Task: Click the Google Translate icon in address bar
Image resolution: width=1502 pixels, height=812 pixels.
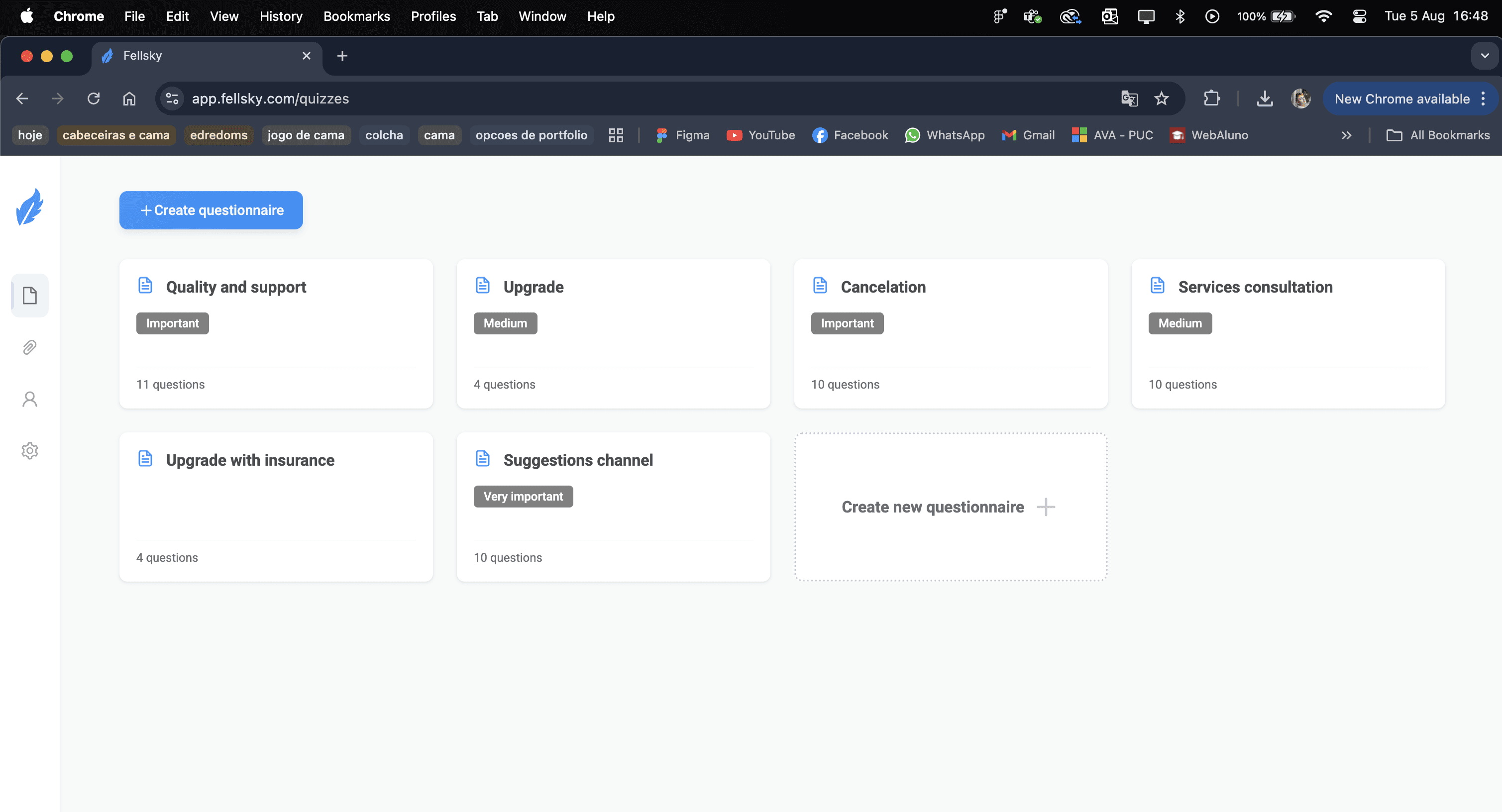Action: click(1129, 99)
